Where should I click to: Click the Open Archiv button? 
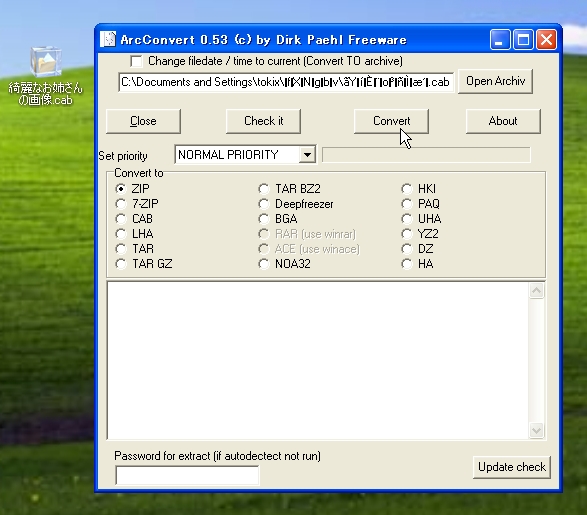[495, 81]
